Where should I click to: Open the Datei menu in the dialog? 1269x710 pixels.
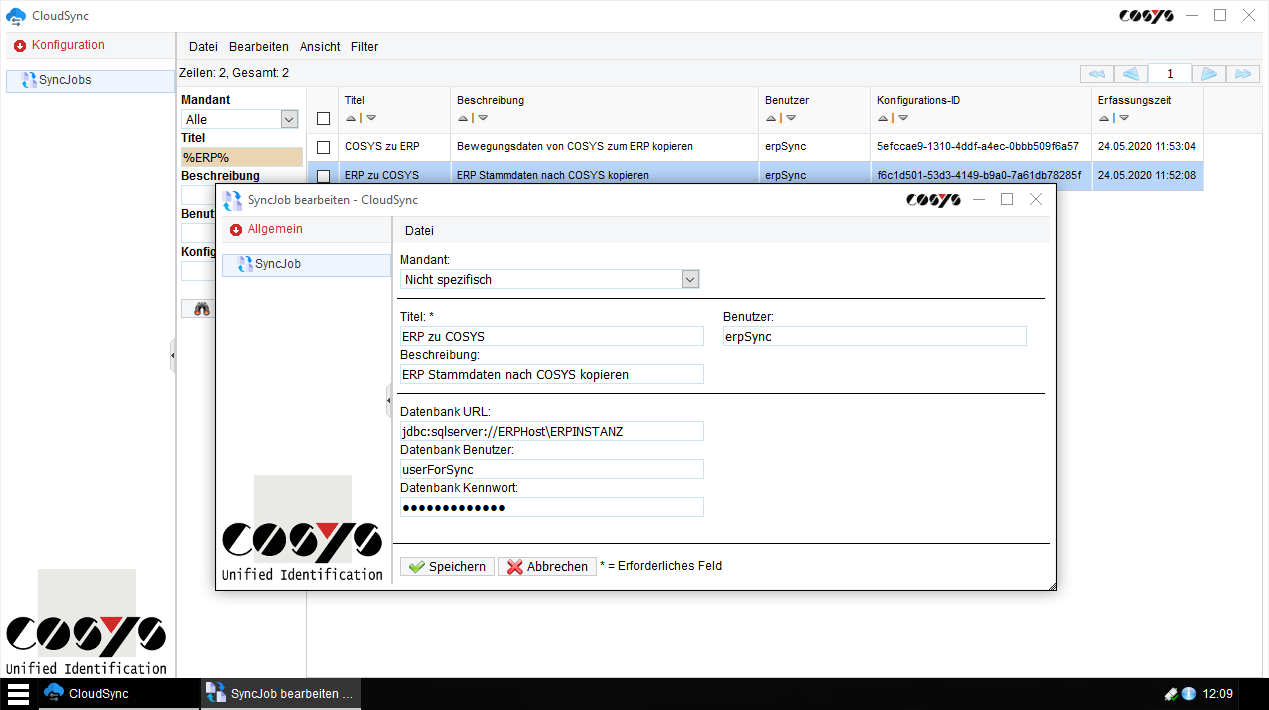pyautogui.click(x=419, y=231)
